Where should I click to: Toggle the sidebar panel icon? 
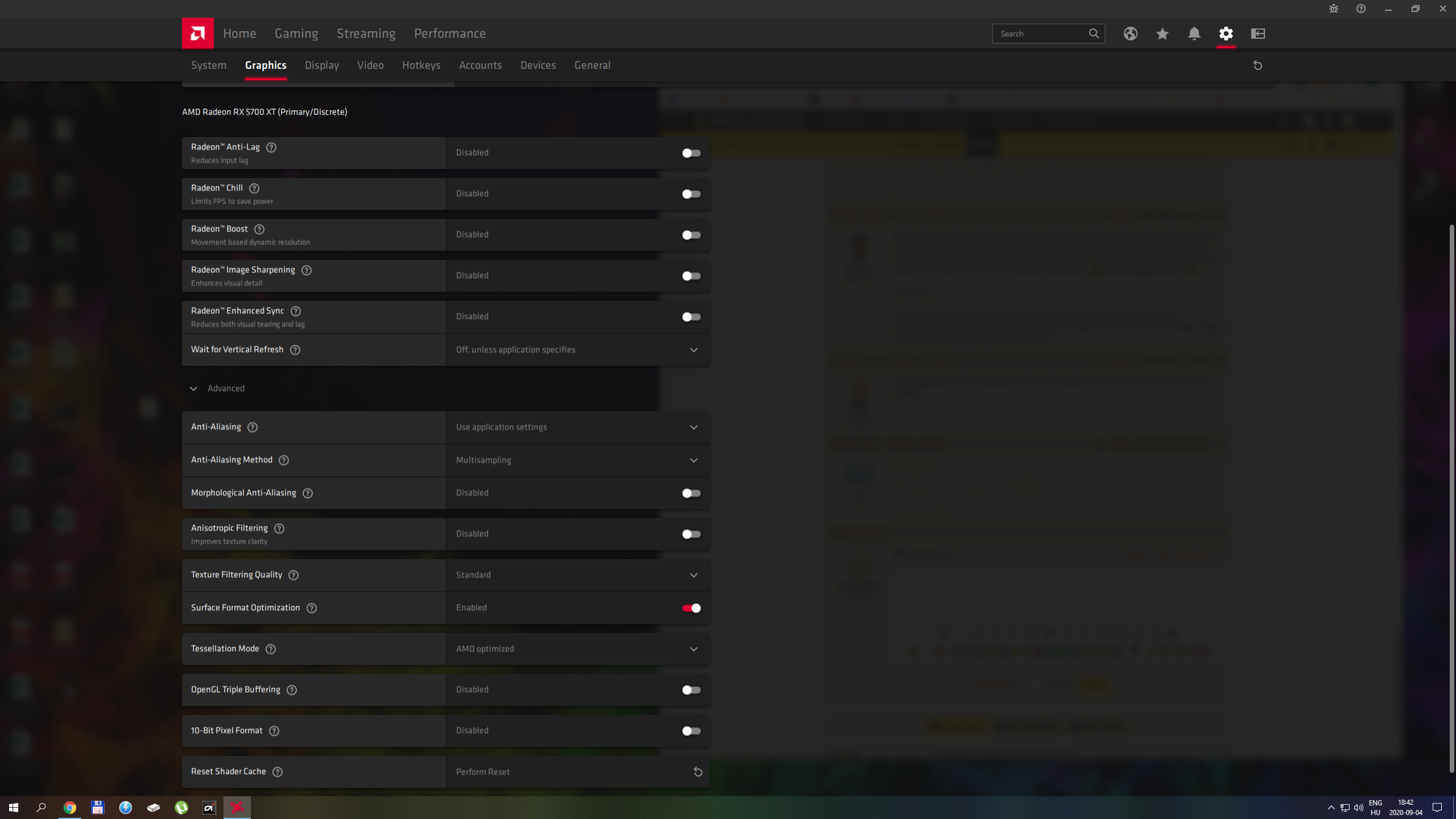[x=1258, y=34]
